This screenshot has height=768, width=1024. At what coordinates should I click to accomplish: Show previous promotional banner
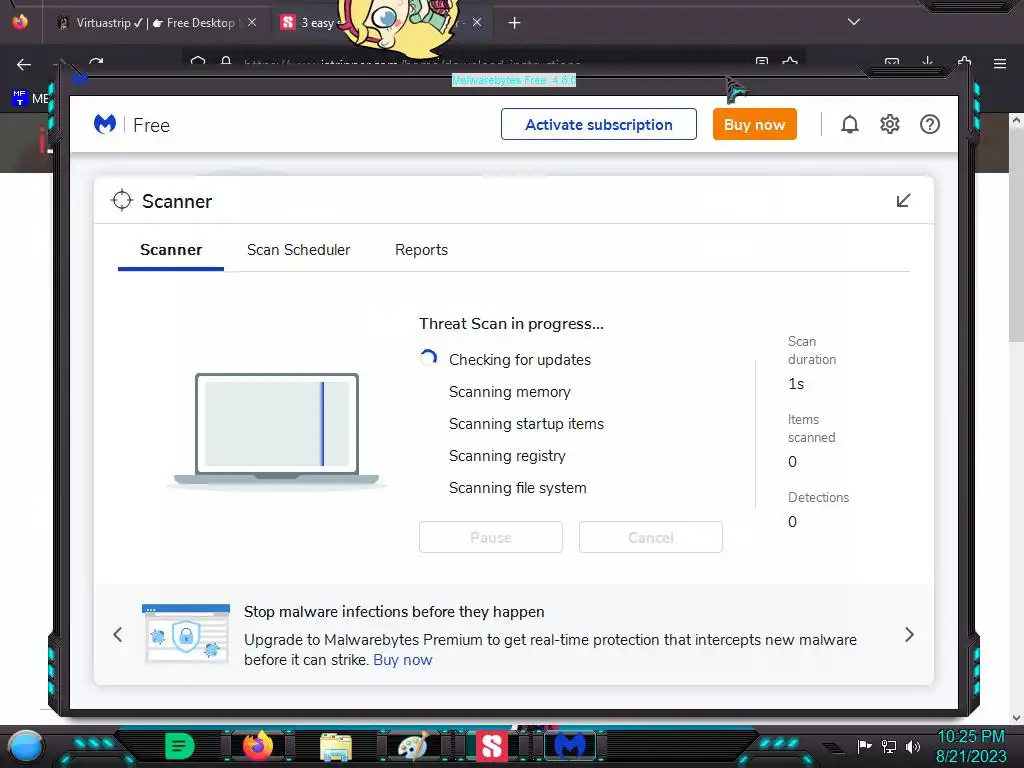pos(118,634)
